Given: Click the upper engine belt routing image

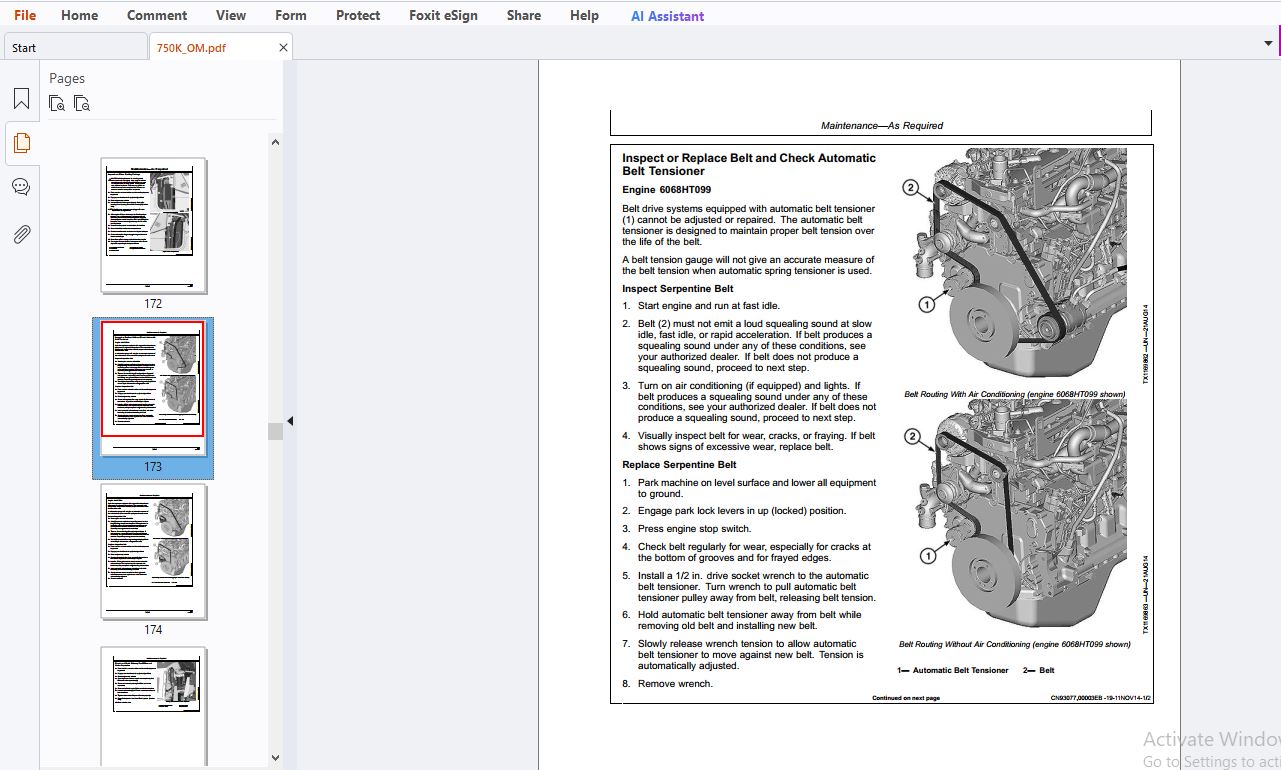Looking at the screenshot, I should point(1013,265).
